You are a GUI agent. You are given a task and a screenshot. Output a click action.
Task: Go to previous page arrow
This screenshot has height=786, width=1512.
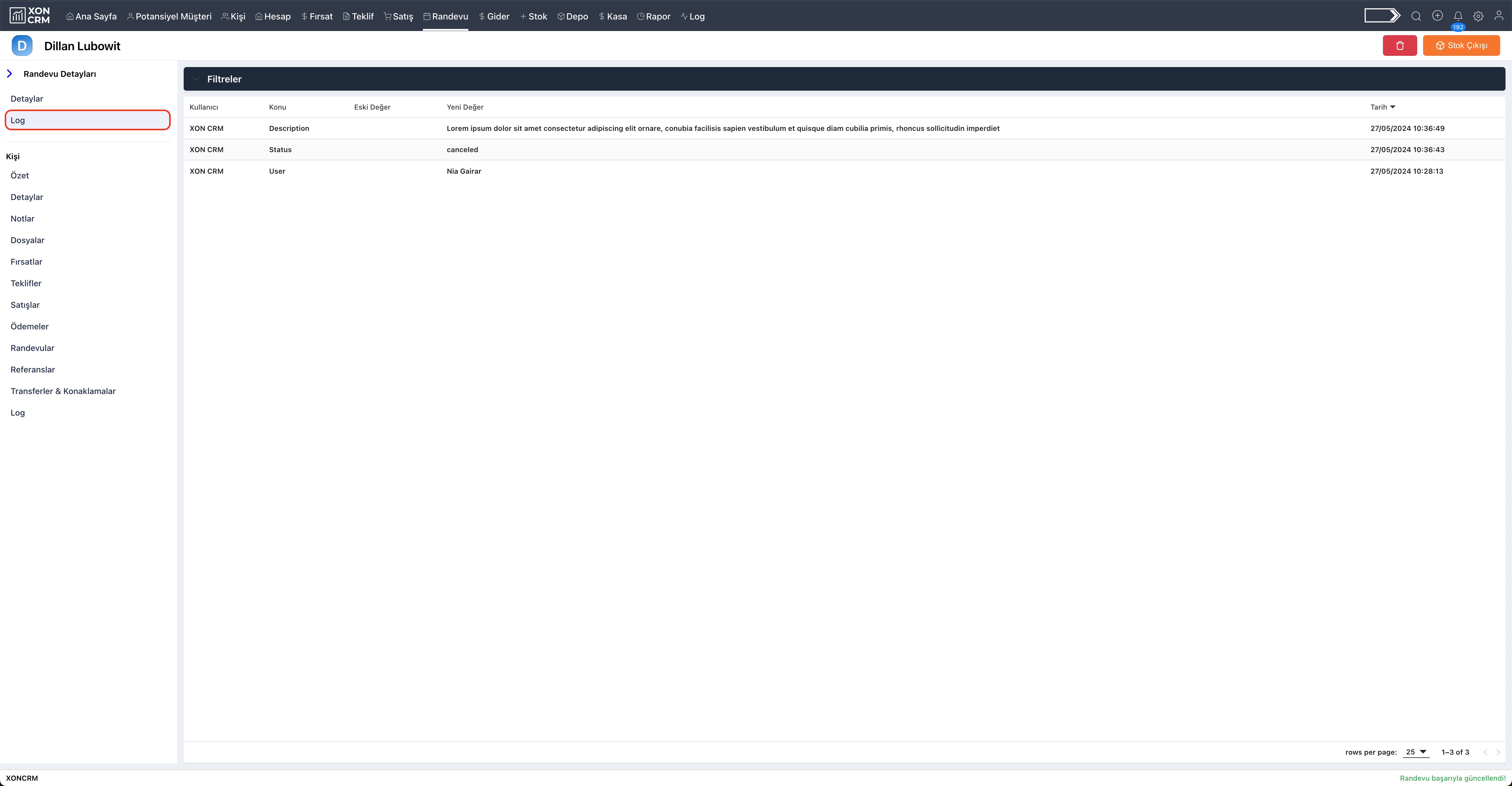1485,752
